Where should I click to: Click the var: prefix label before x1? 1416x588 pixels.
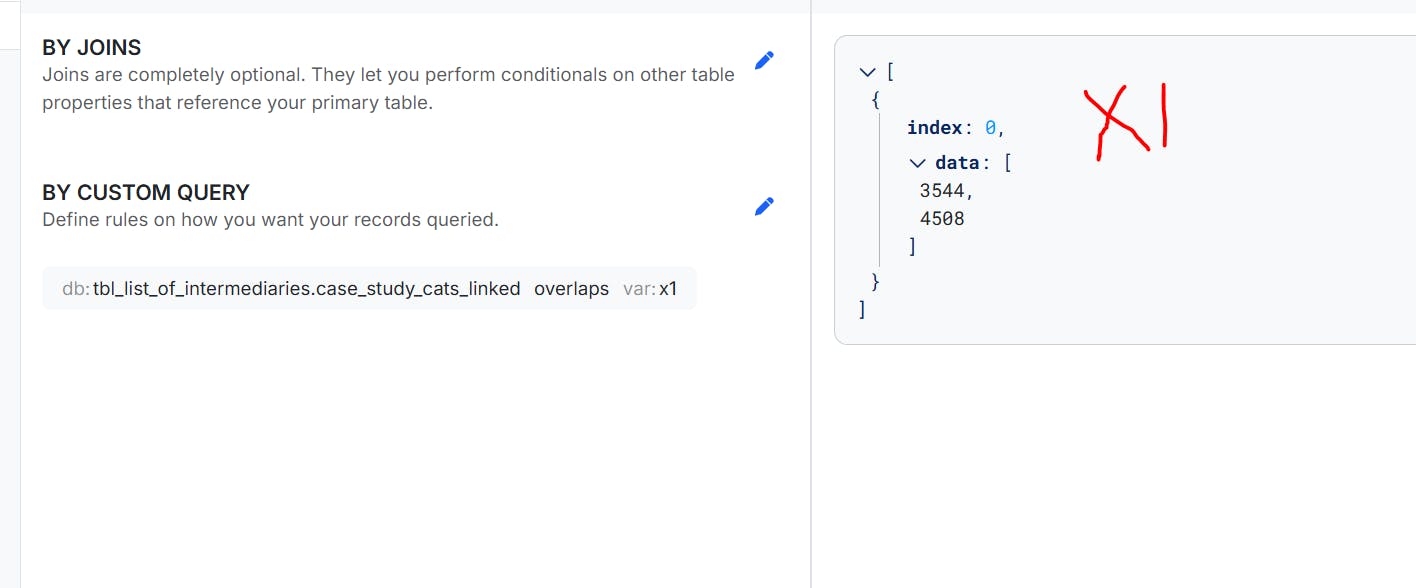tap(639, 289)
